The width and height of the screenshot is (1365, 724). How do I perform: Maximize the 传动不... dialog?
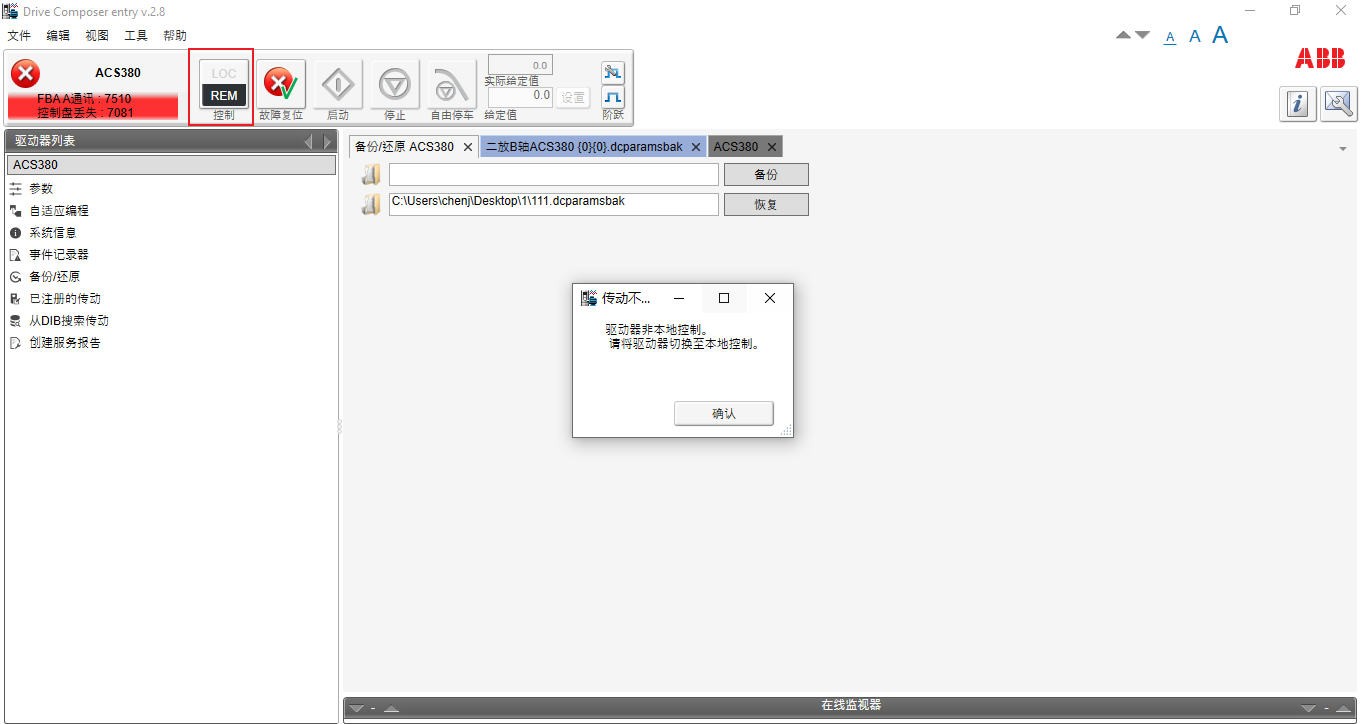(x=724, y=298)
